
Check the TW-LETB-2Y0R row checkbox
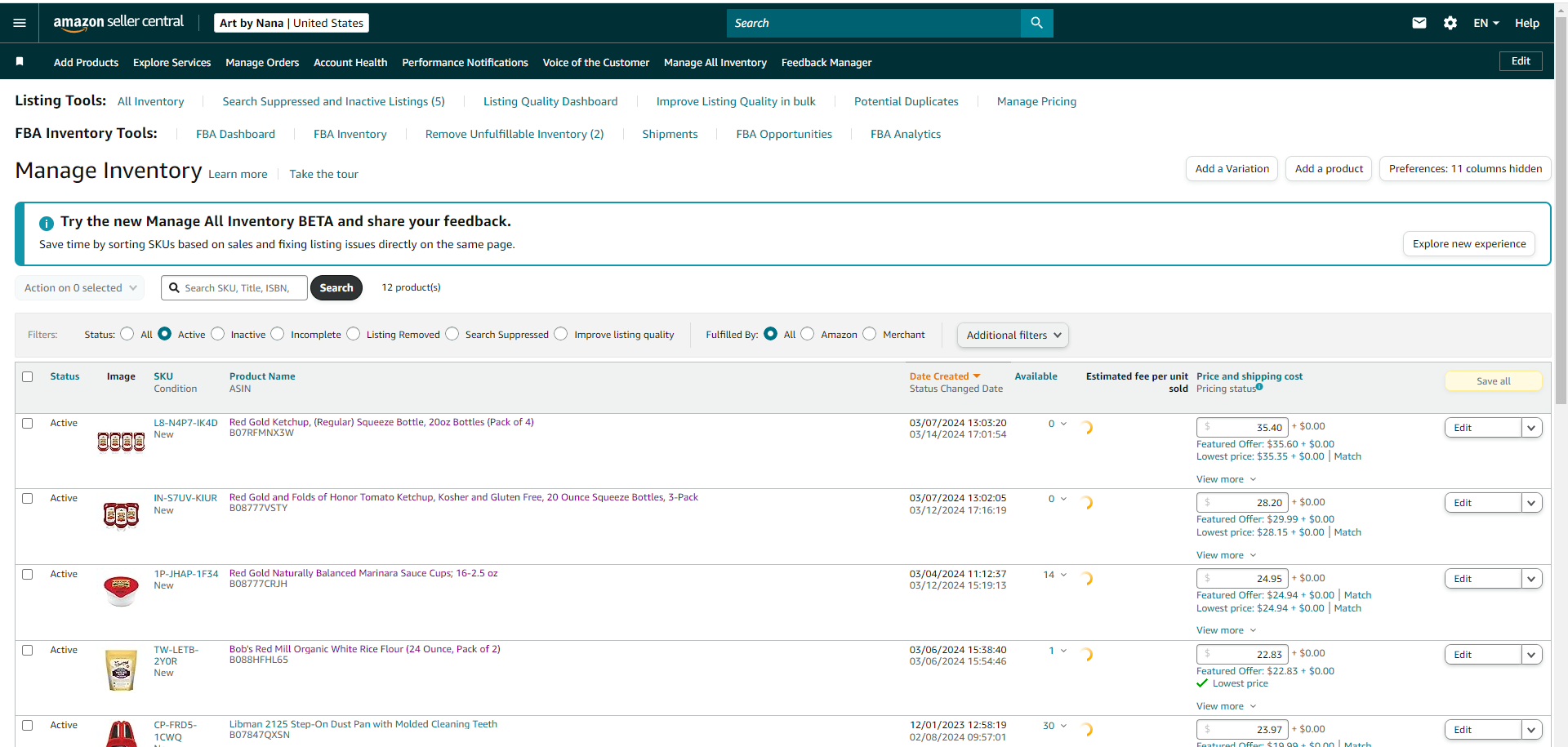click(x=28, y=650)
